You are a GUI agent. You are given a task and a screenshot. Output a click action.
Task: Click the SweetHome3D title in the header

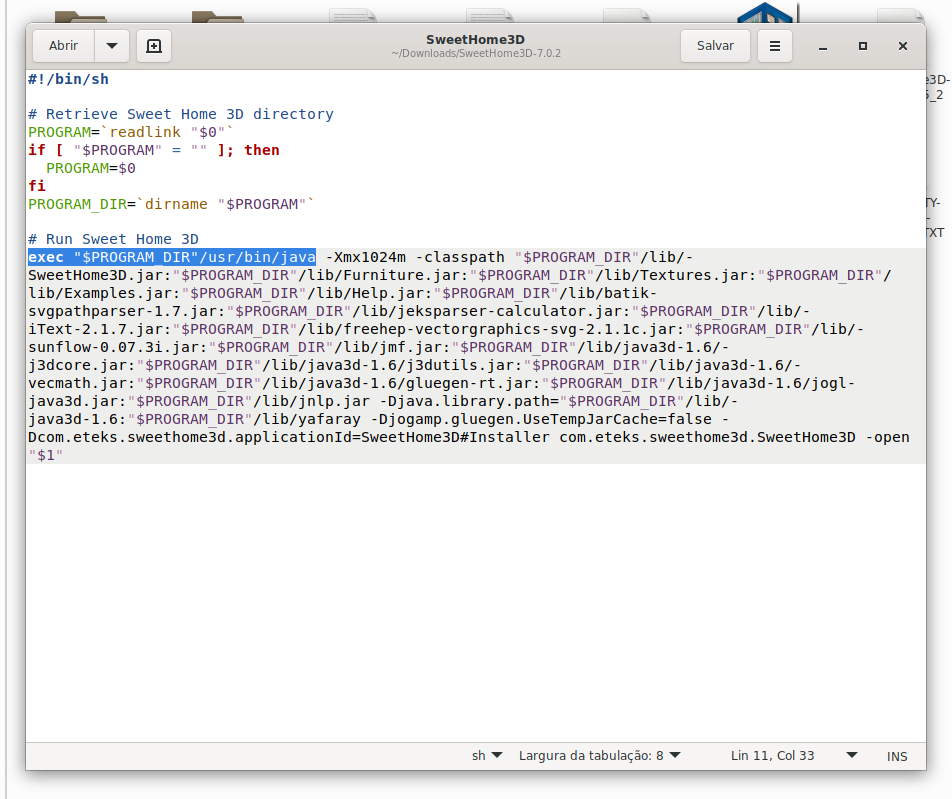click(475, 39)
